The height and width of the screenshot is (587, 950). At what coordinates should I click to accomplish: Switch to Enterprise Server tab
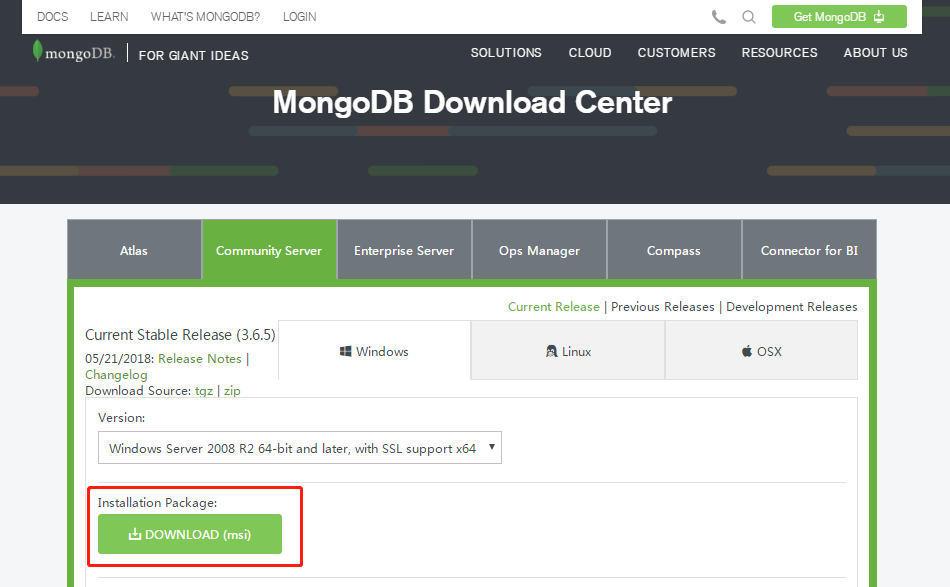coord(404,250)
